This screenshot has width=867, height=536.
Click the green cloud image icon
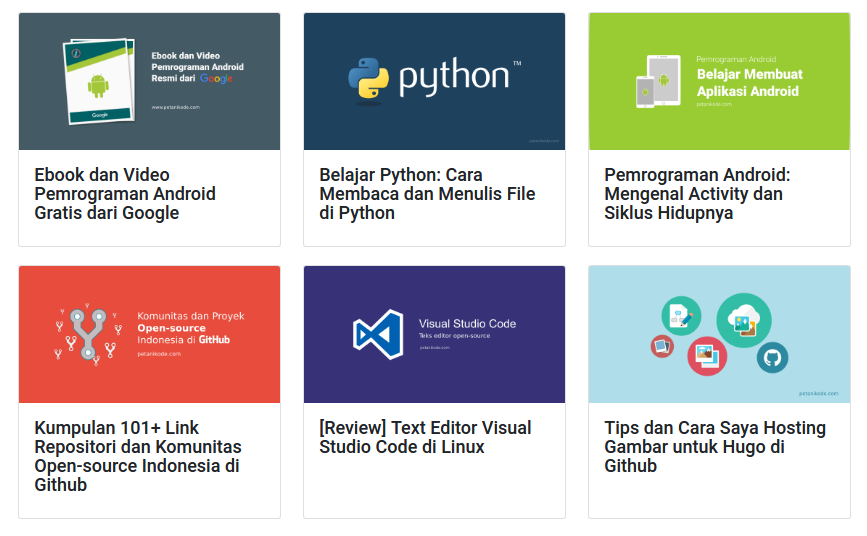744,320
